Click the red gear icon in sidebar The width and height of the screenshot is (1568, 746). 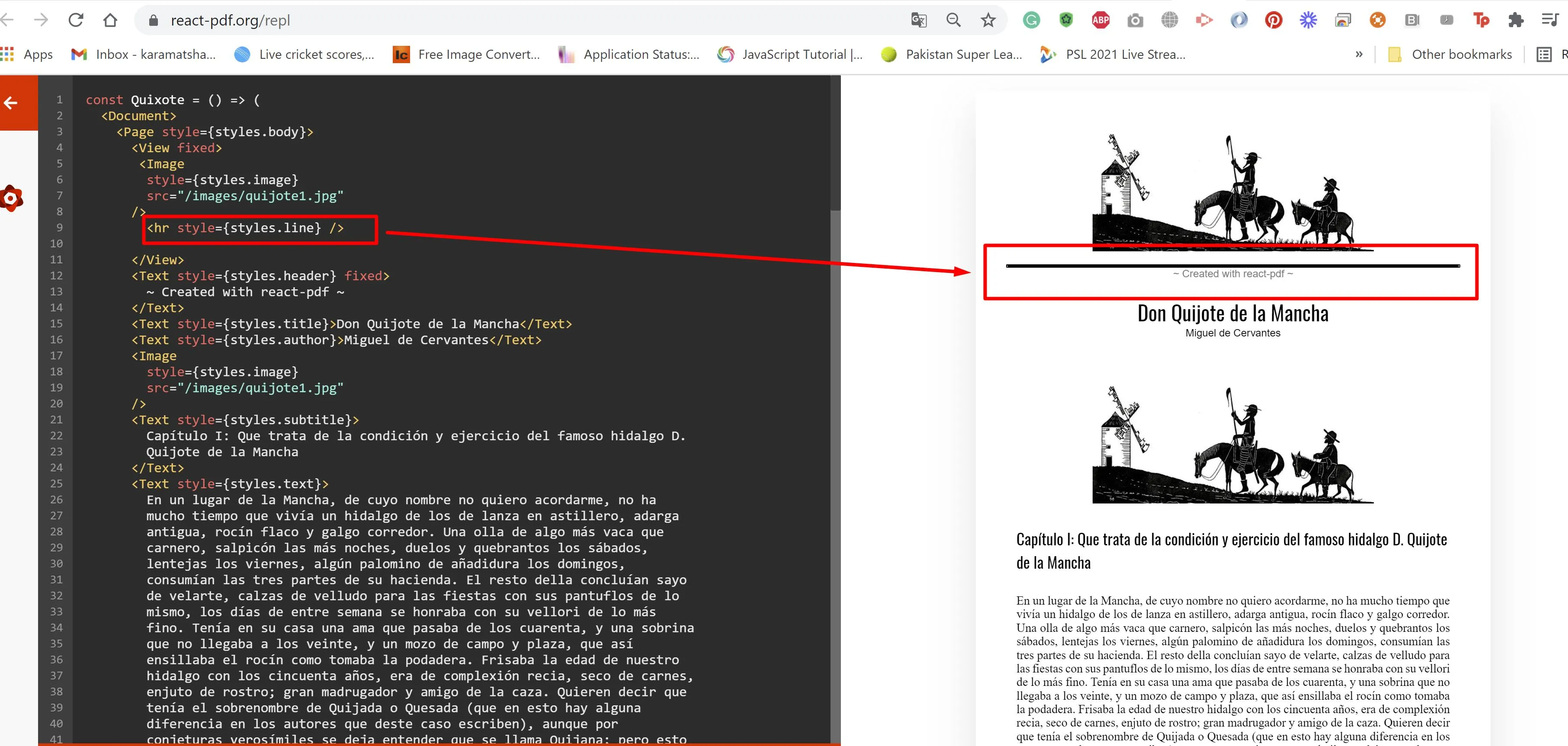[11, 199]
